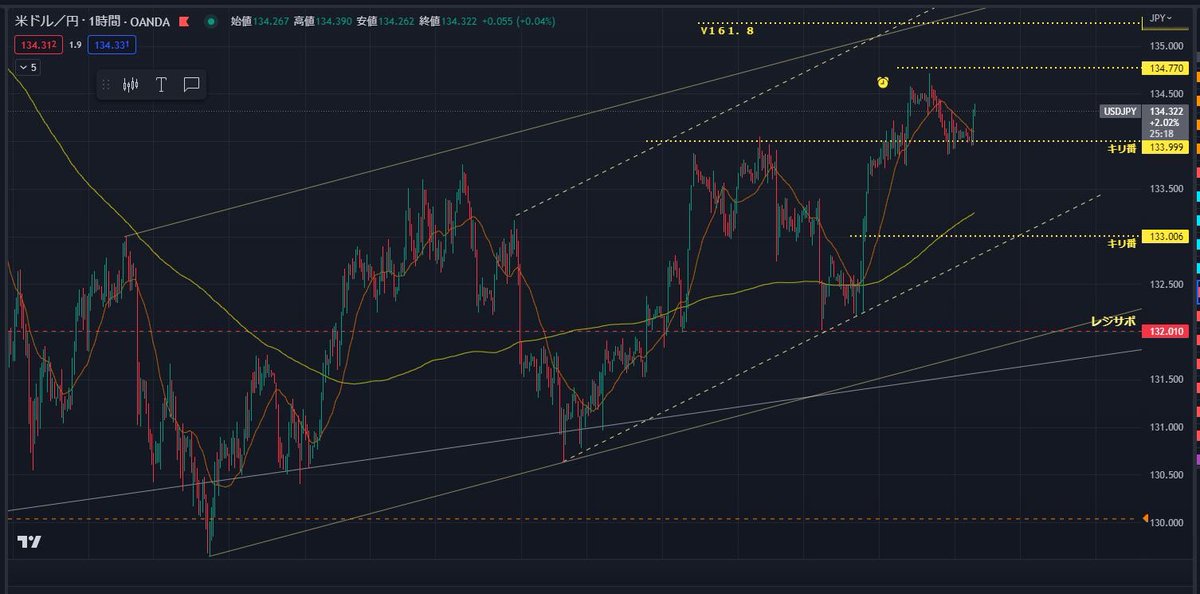Click the 始値 134.267 open value
1200x594 pixels.
coord(260,20)
